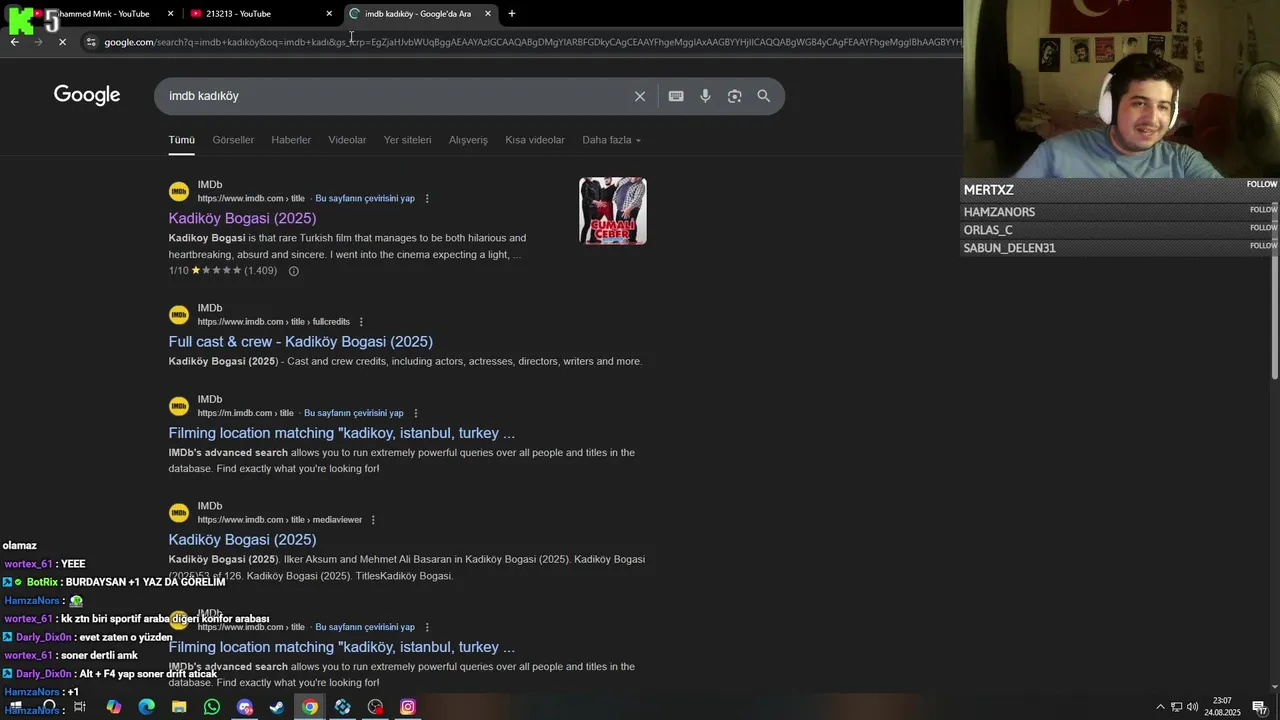Switch to the Alışveriş tab
Viewport: 1280px width, 720px height.
click(x=468, y=140)
